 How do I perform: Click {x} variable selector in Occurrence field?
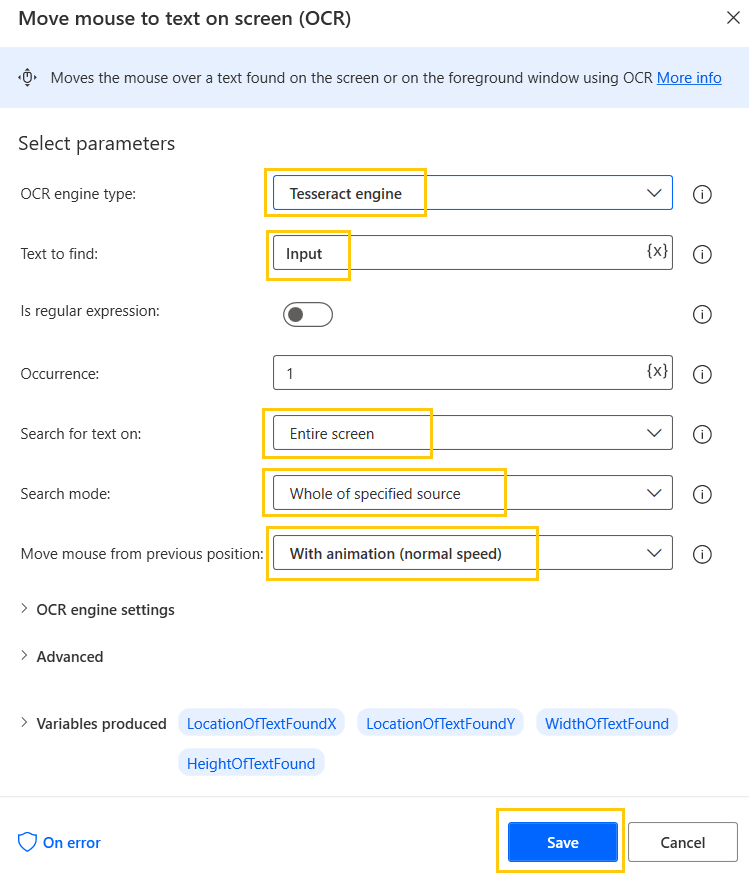click(x=655, y=372)
